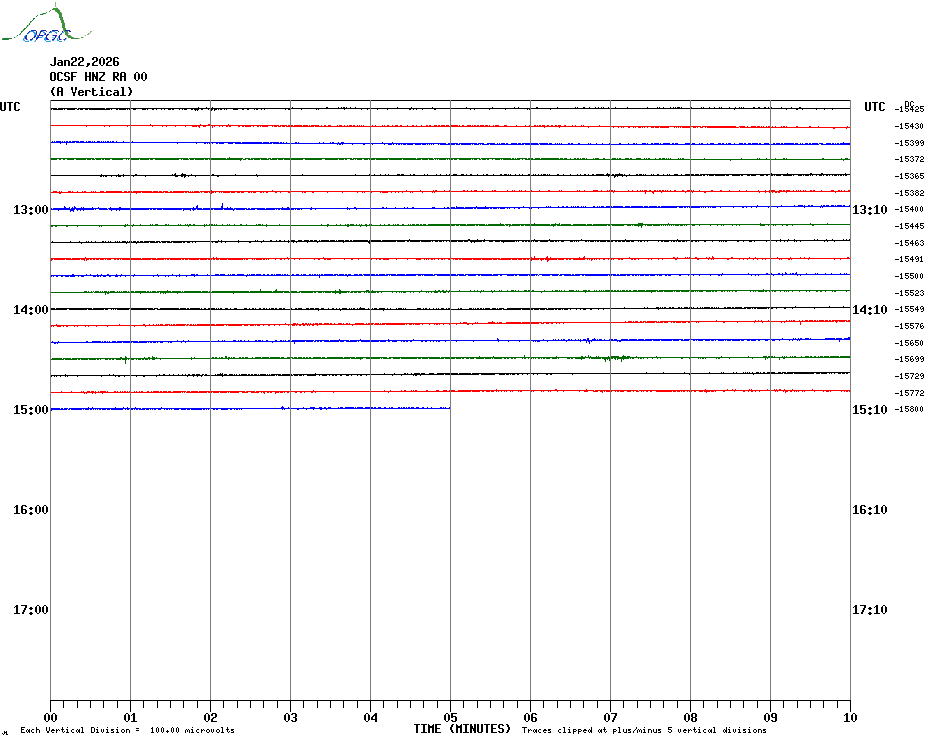This screenshot has width=930, height=744.
Task: Click the DC value -15445
Action: pos(909,227)
